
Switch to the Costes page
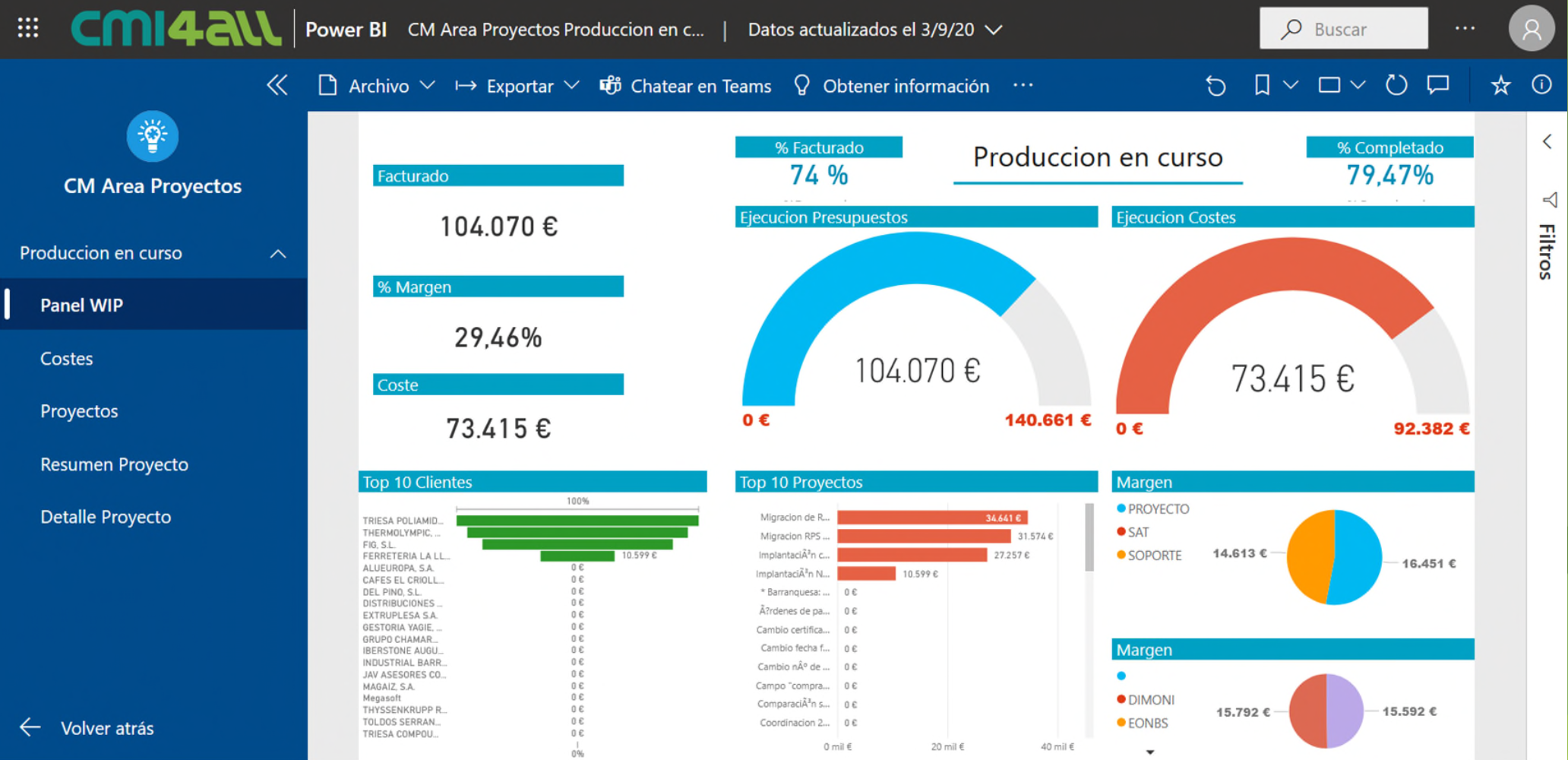click(67, 358)
